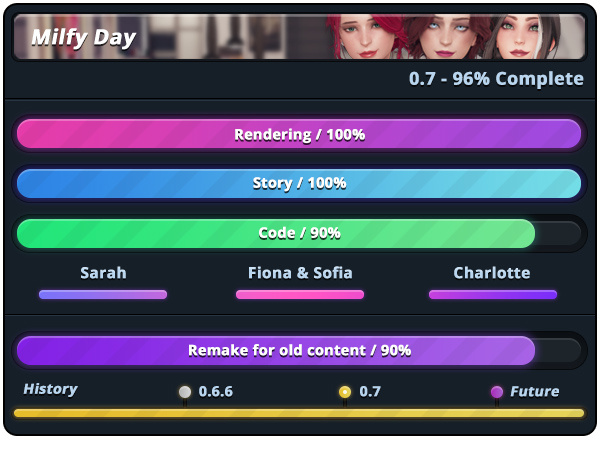Click the middle auburn-haired character portrait
Image resolution: width=600 pixels, height=449 pixels.
click(446, 36)
